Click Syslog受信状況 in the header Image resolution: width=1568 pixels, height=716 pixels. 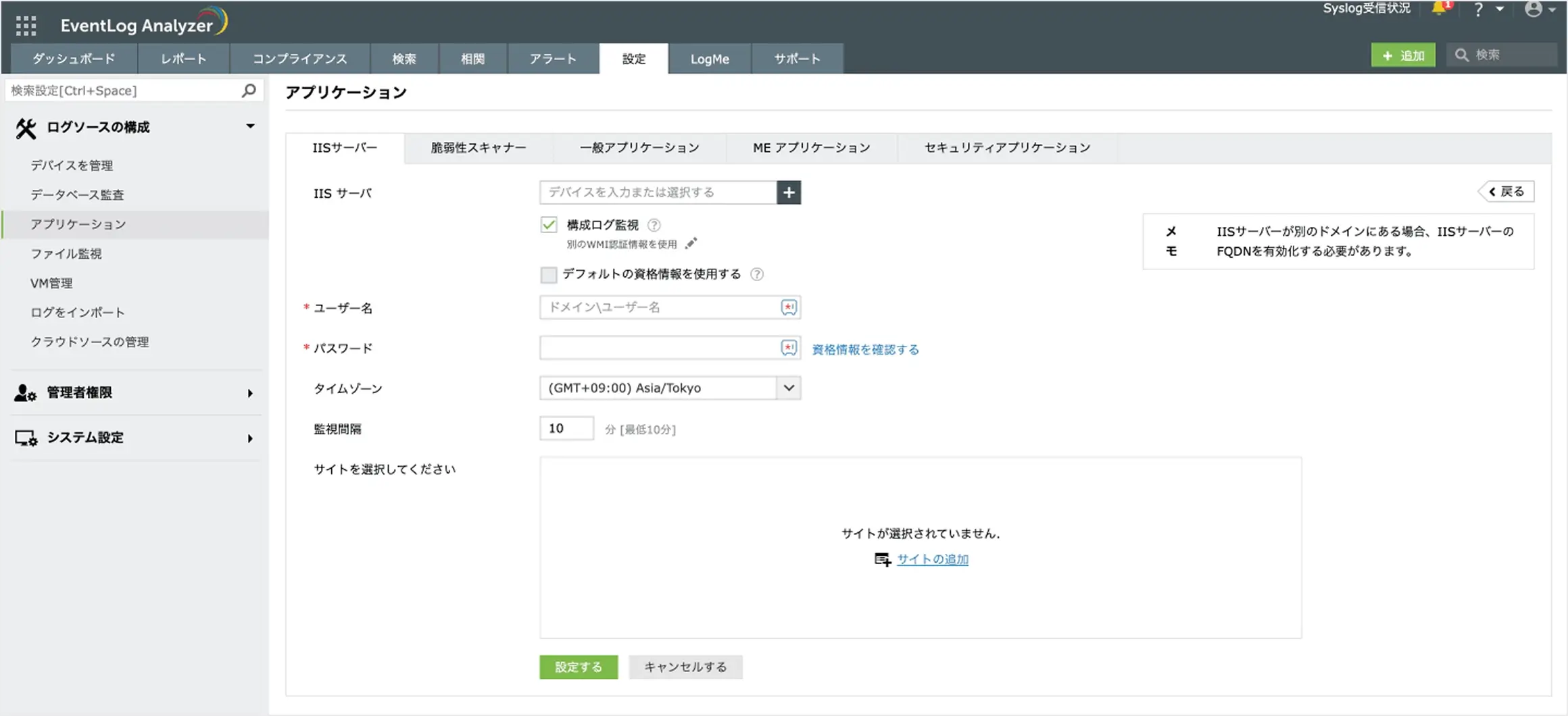(x=1367, y=8)
